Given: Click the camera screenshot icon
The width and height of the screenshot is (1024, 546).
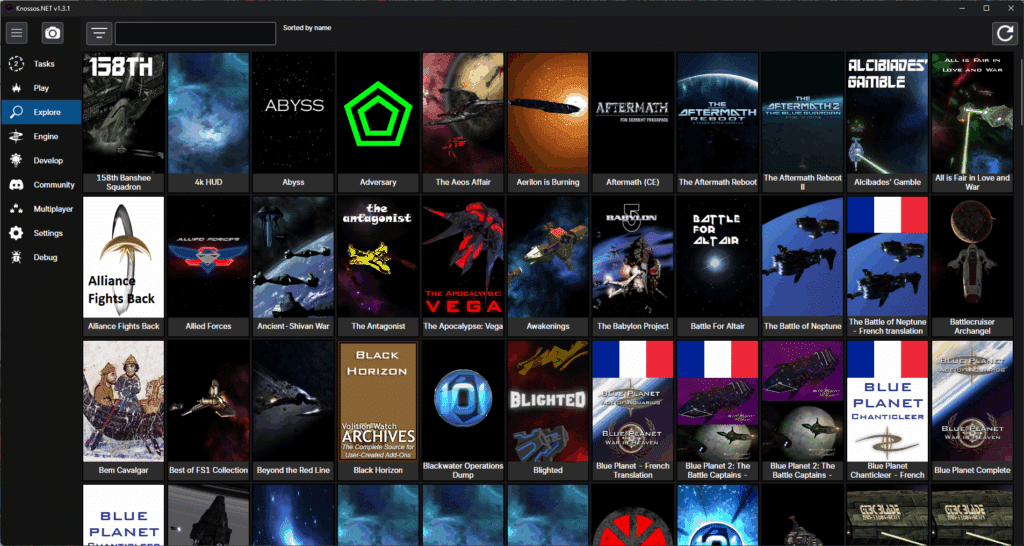Looking at the screenshot, I should 52,33.
